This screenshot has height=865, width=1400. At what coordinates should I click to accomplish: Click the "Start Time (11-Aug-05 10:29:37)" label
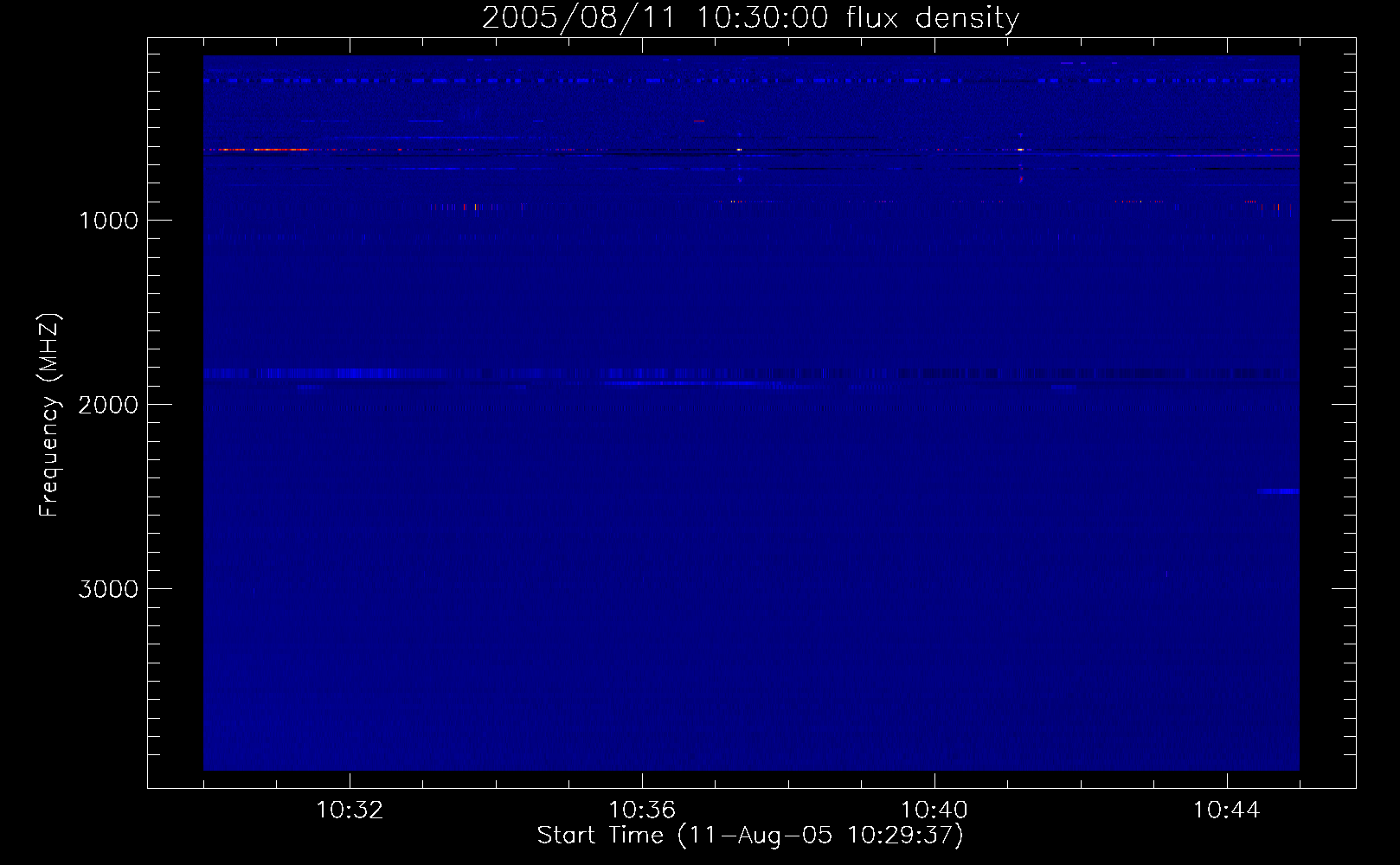pos(750,836)
